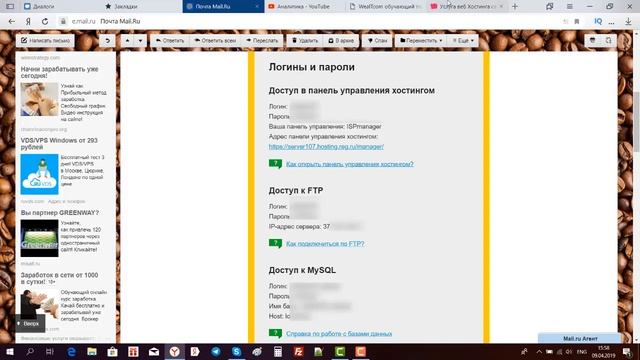Open Windows Start menu
Screen dimensions: 640x360
point(9,351)
